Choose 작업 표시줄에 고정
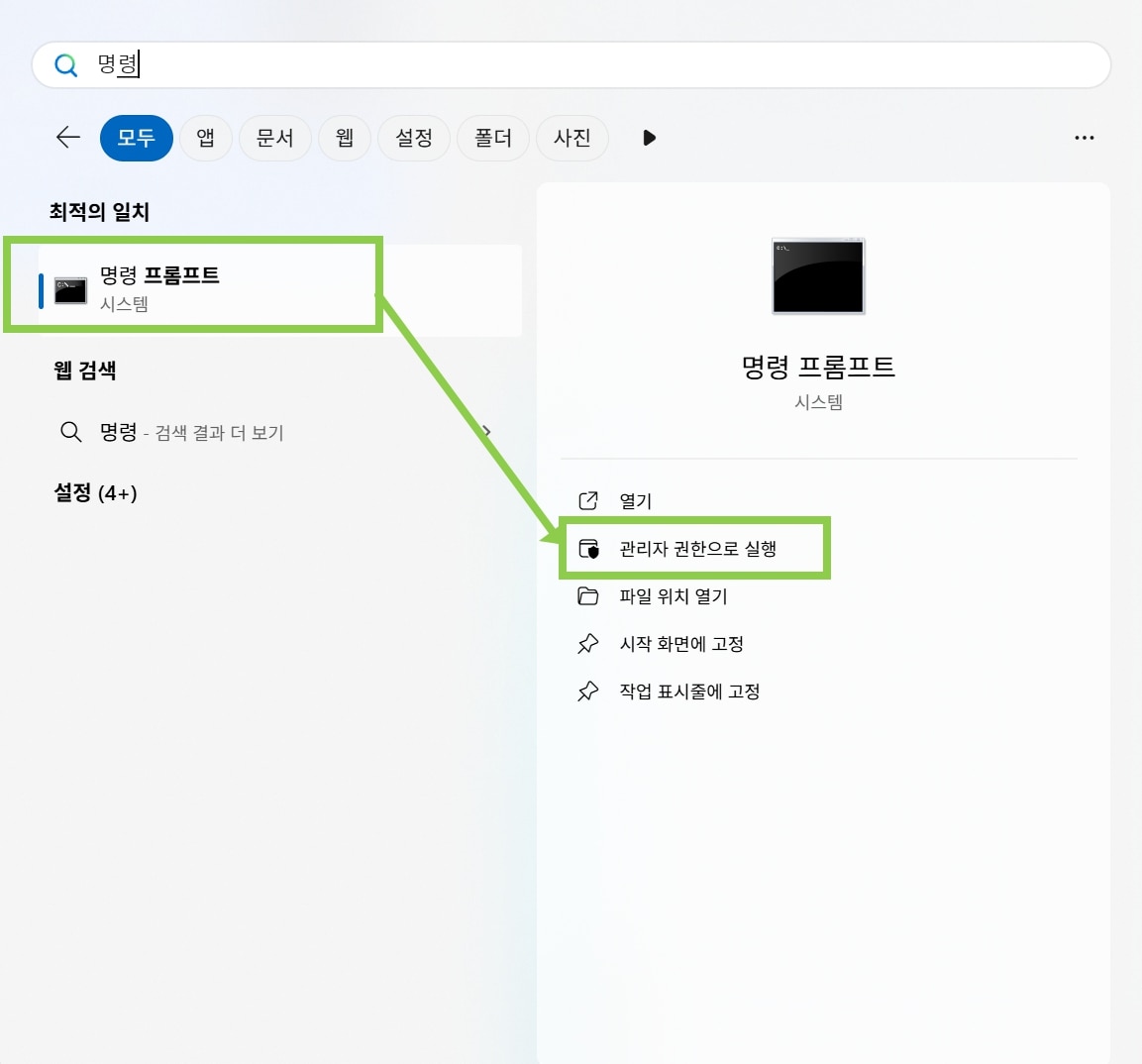Viewport: 1142px width, 1064px height. click(x=689, y=692)
